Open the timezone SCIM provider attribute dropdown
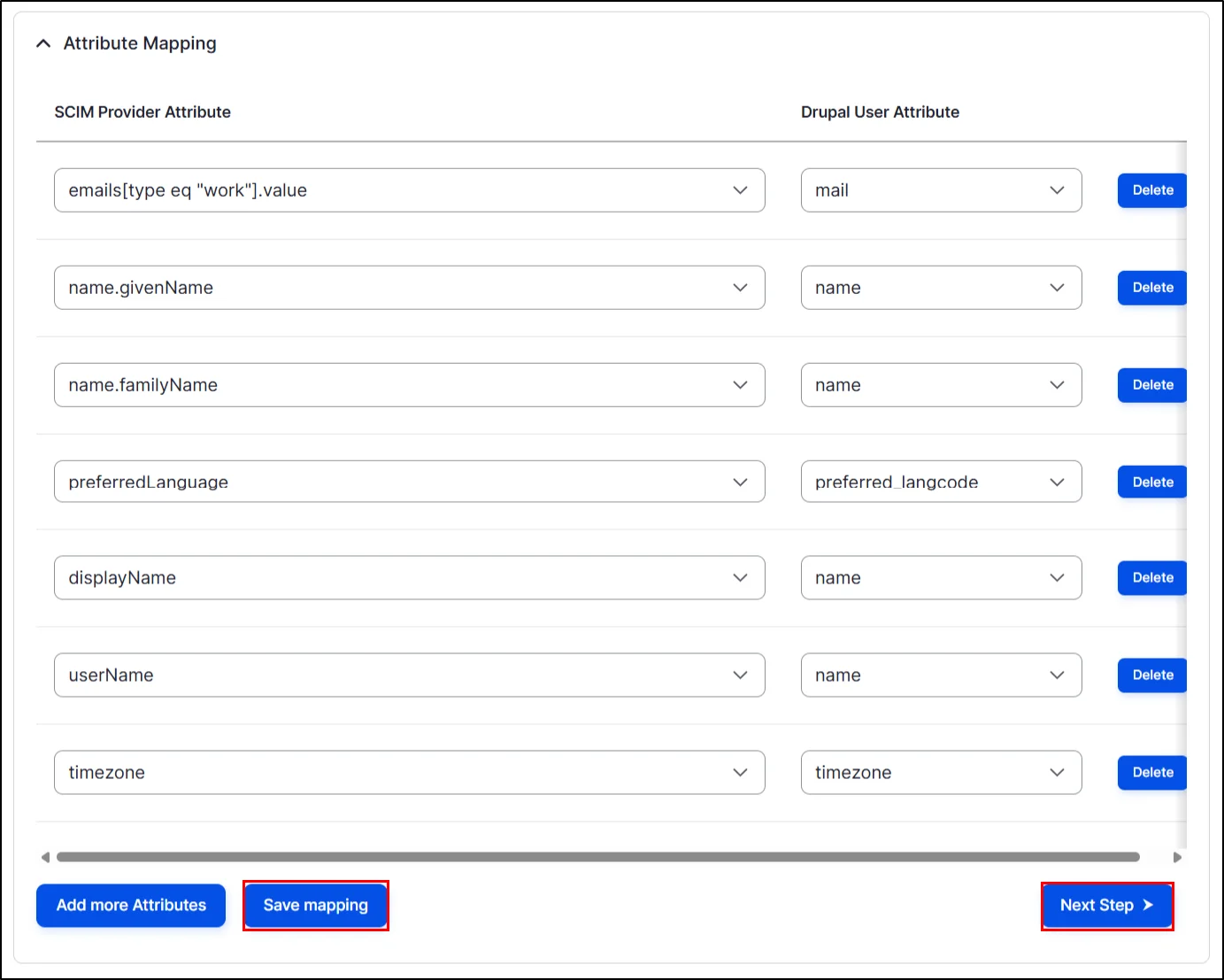Viewport: 1224px width, 980px height. click(x=409, y=773)
